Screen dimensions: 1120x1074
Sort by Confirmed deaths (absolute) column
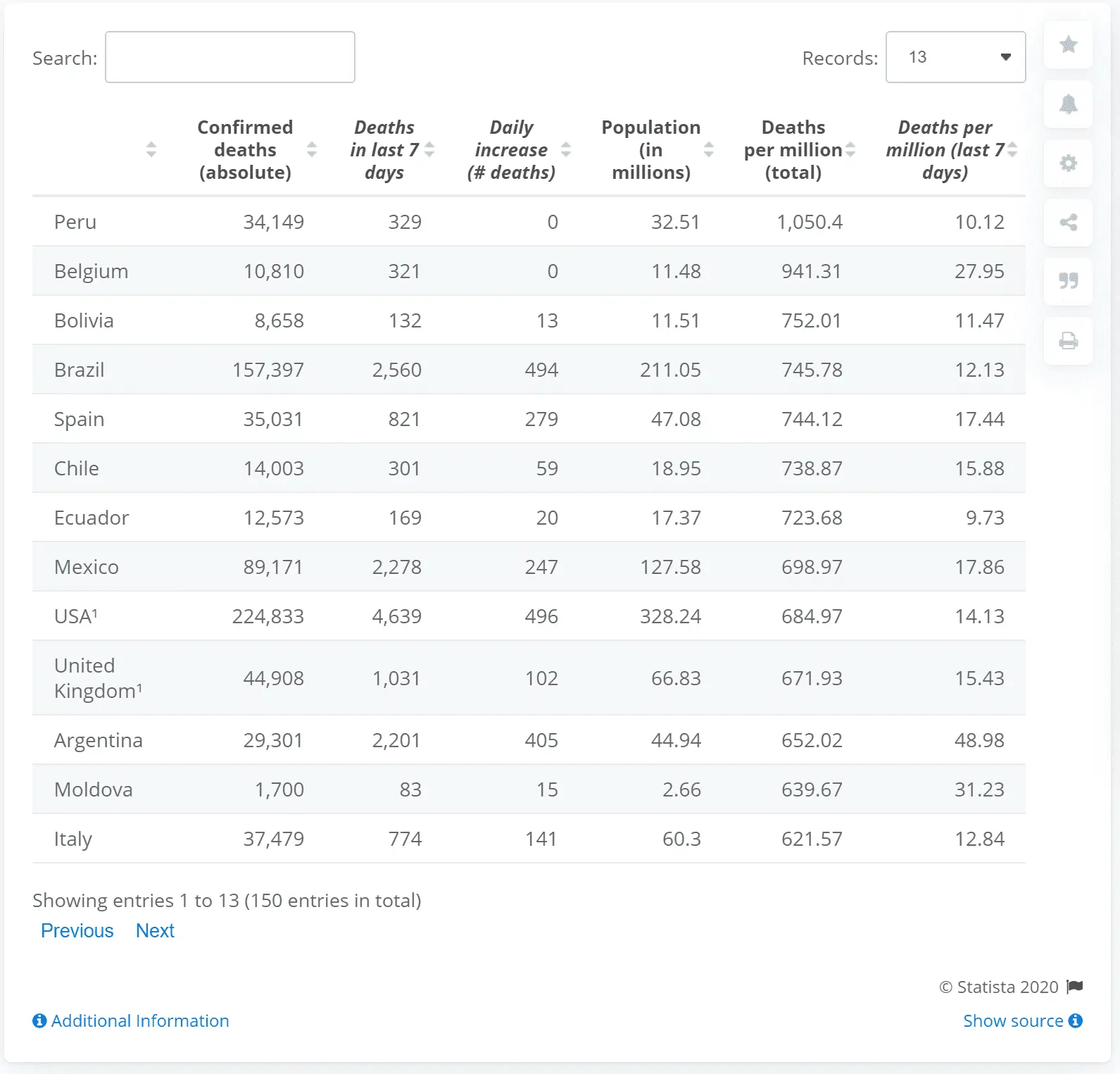311,149
